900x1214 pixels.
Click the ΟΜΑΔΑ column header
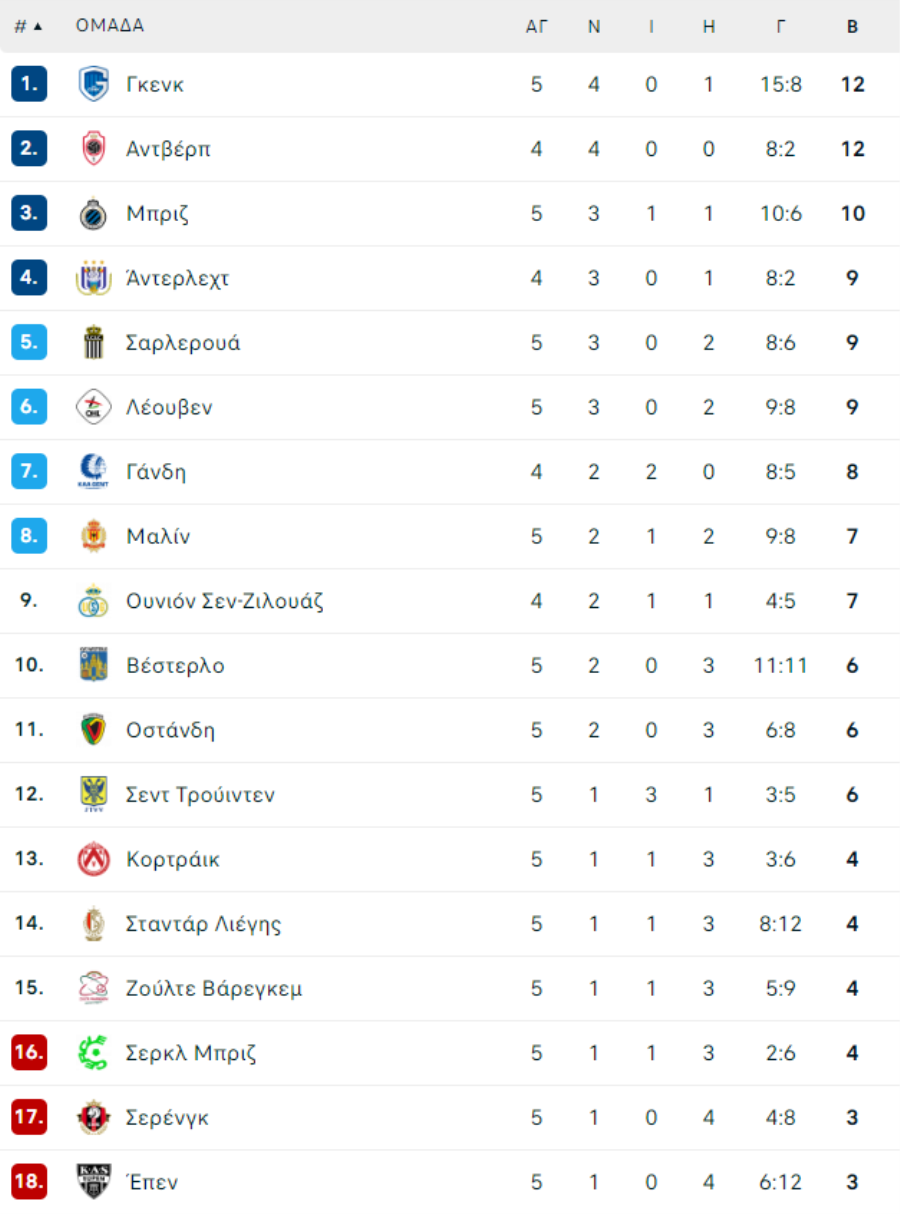coord(110,26)
